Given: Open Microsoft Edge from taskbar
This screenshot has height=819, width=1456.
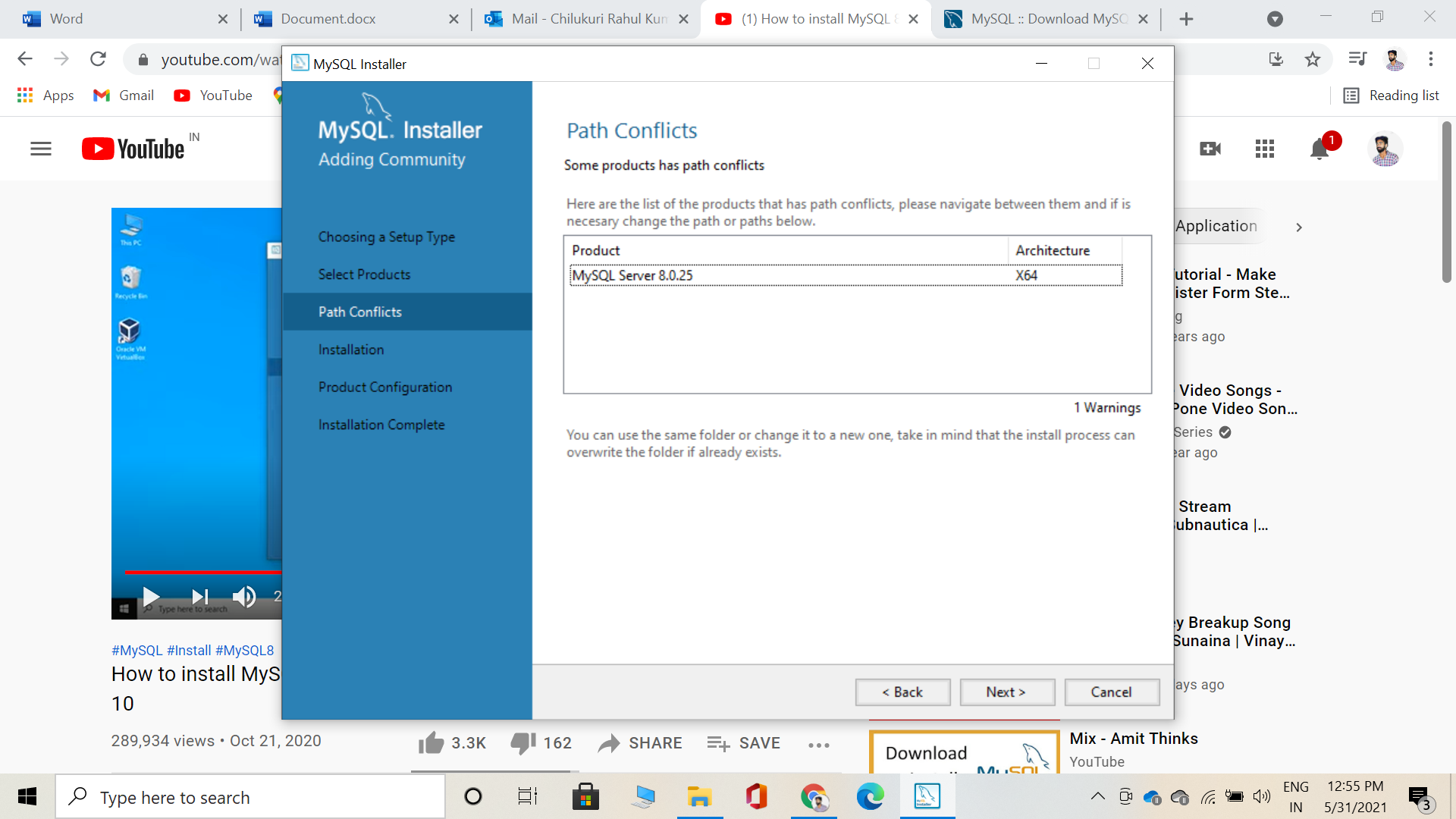Looking at the screenshot, I should click(871, 796).
